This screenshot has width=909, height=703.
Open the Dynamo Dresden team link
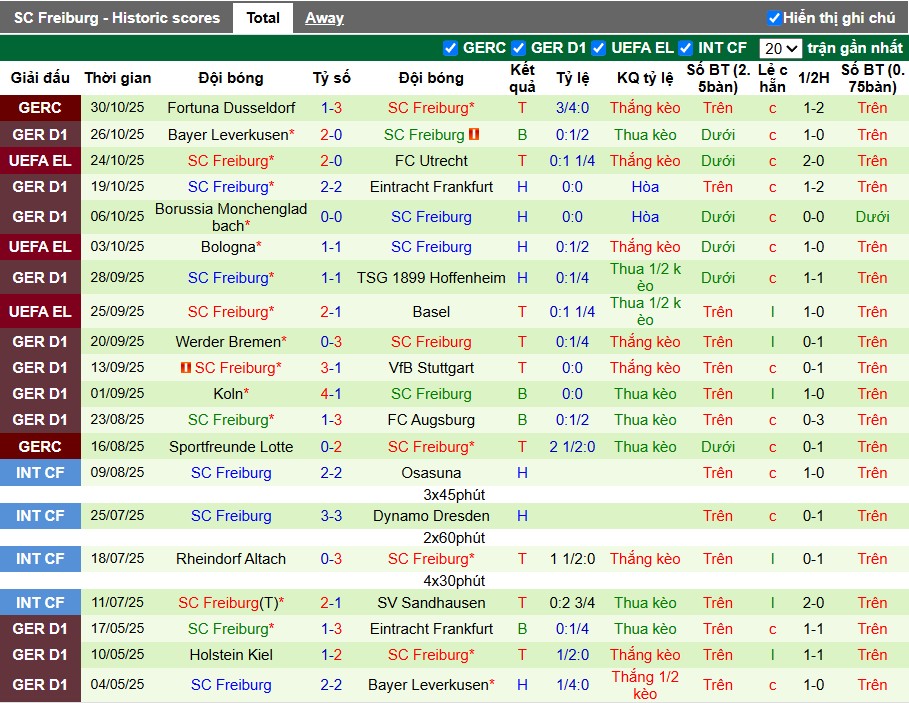(431, 516)
